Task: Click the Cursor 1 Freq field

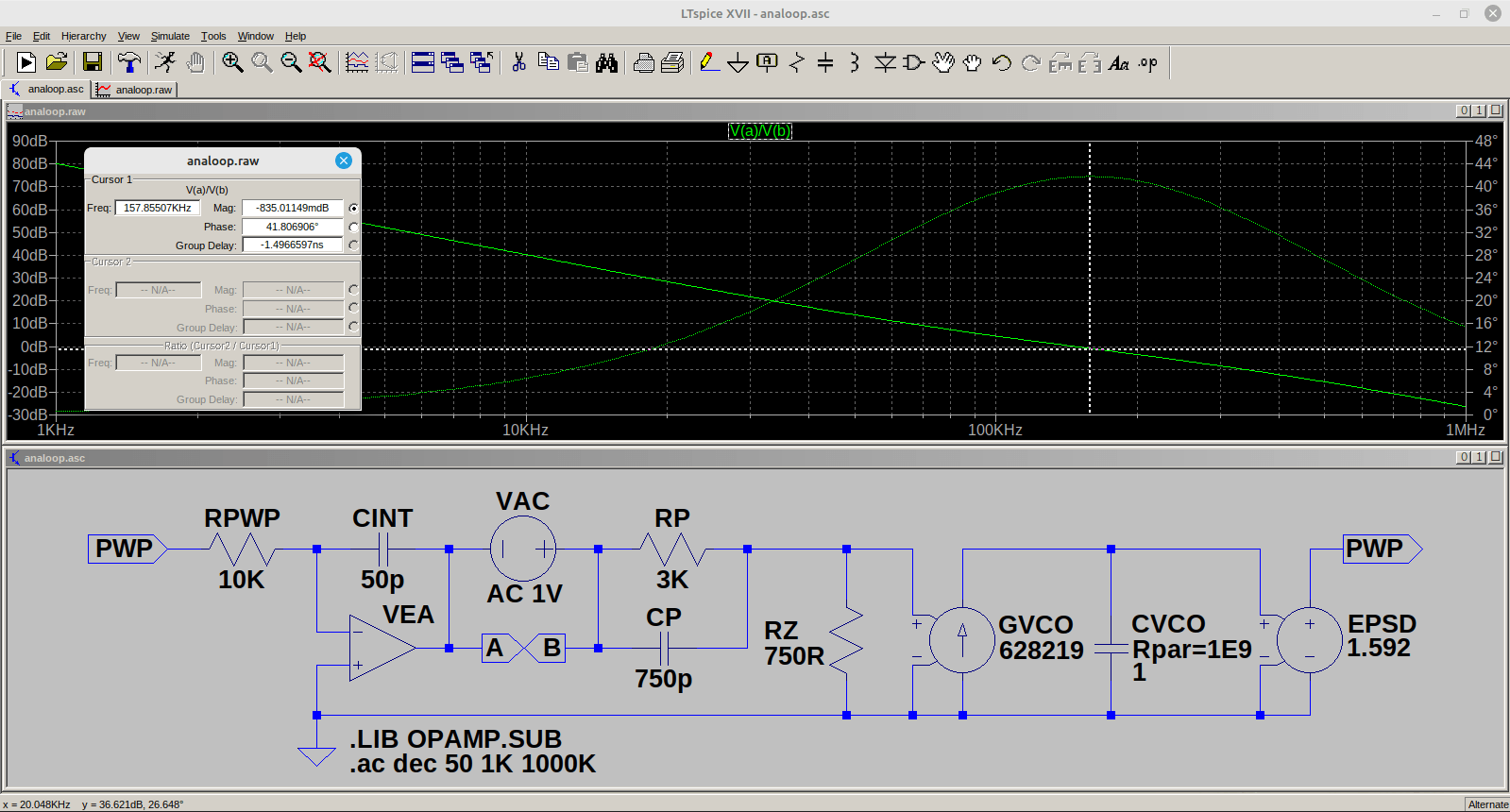Action: pyautogui.click(x=158, y=208)
